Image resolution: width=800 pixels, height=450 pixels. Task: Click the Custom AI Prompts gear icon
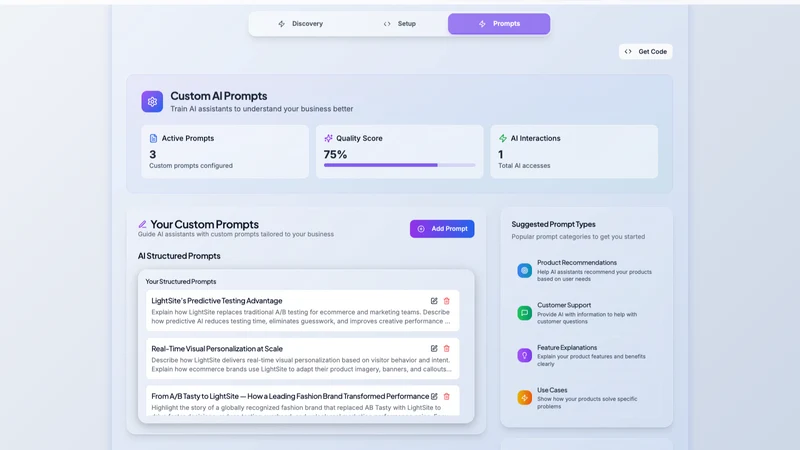(152, 102)
